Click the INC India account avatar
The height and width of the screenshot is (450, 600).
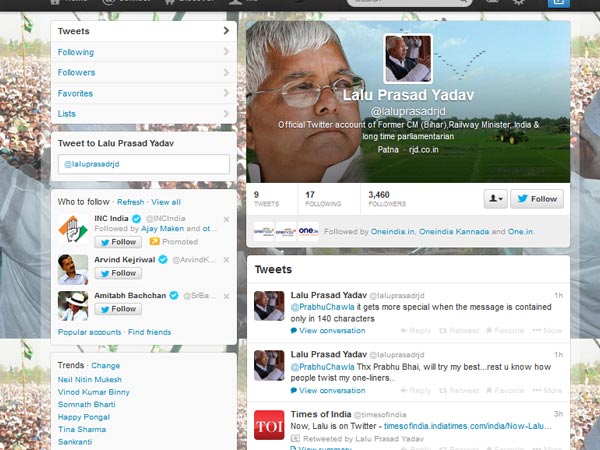tap(73, 229)
